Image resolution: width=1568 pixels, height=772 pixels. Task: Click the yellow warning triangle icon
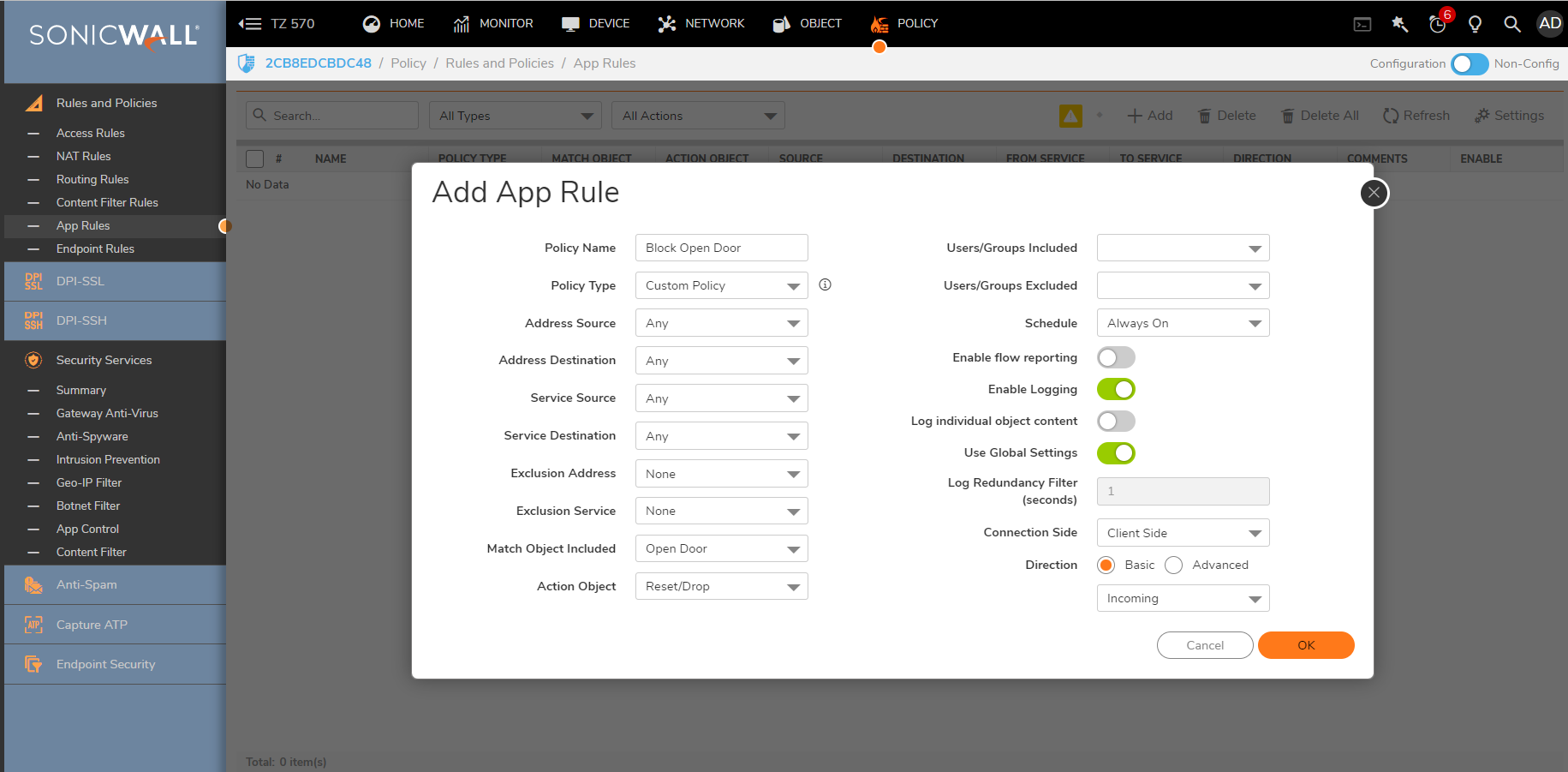1070,116
